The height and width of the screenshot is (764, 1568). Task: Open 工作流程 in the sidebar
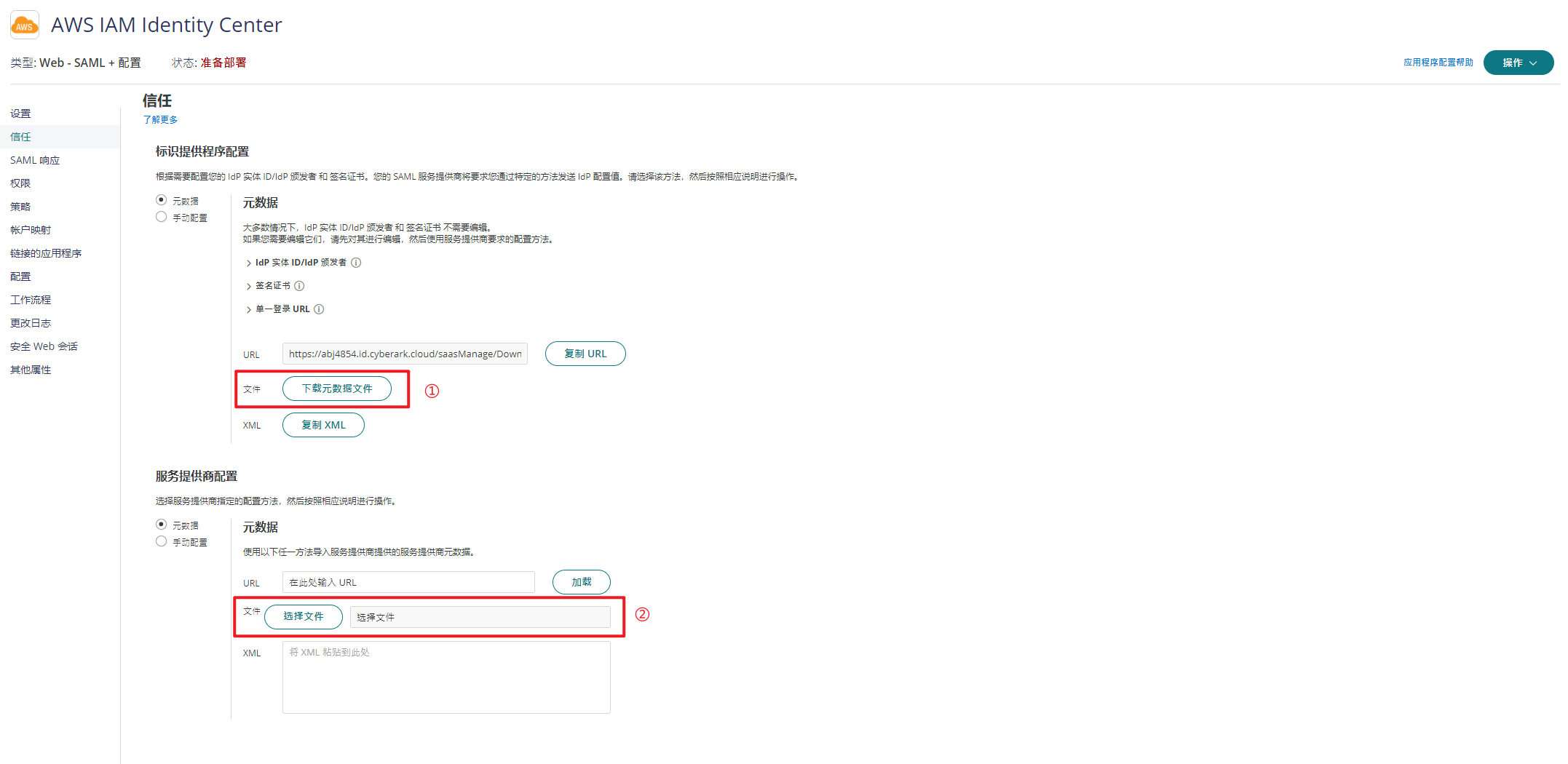pos(31,300)
